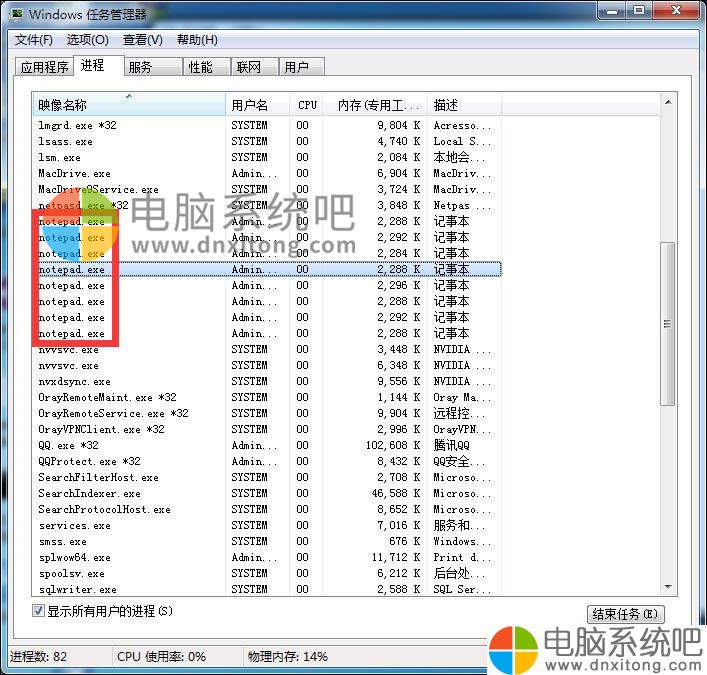
Task: Select the smss.exe process
Action: point(266,542)
